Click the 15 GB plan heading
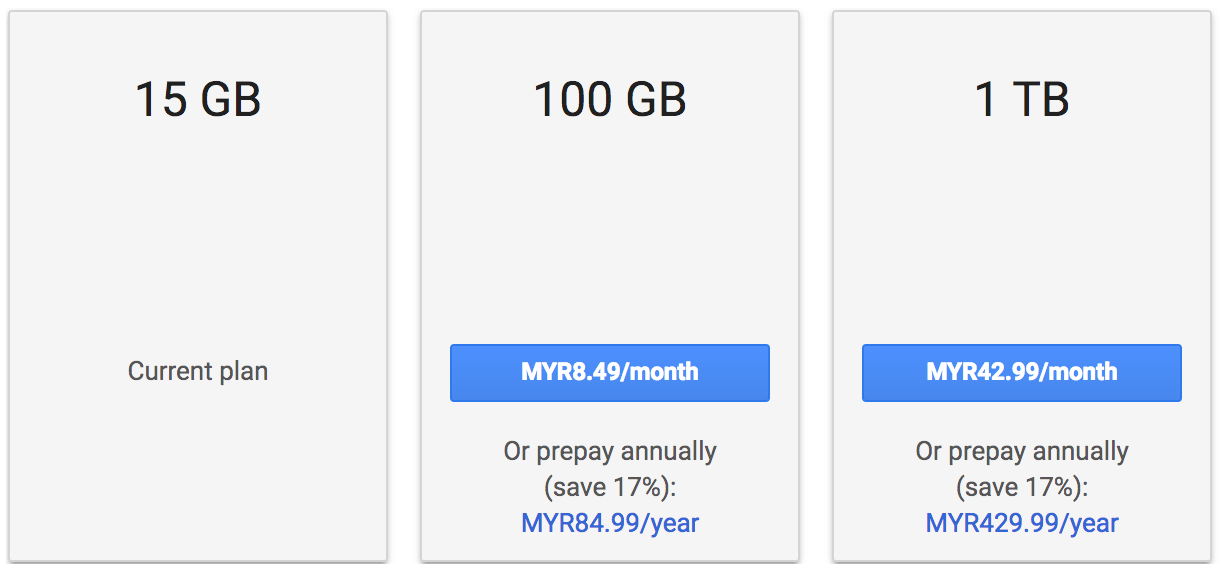1220x572 pixels. [198, 100]
